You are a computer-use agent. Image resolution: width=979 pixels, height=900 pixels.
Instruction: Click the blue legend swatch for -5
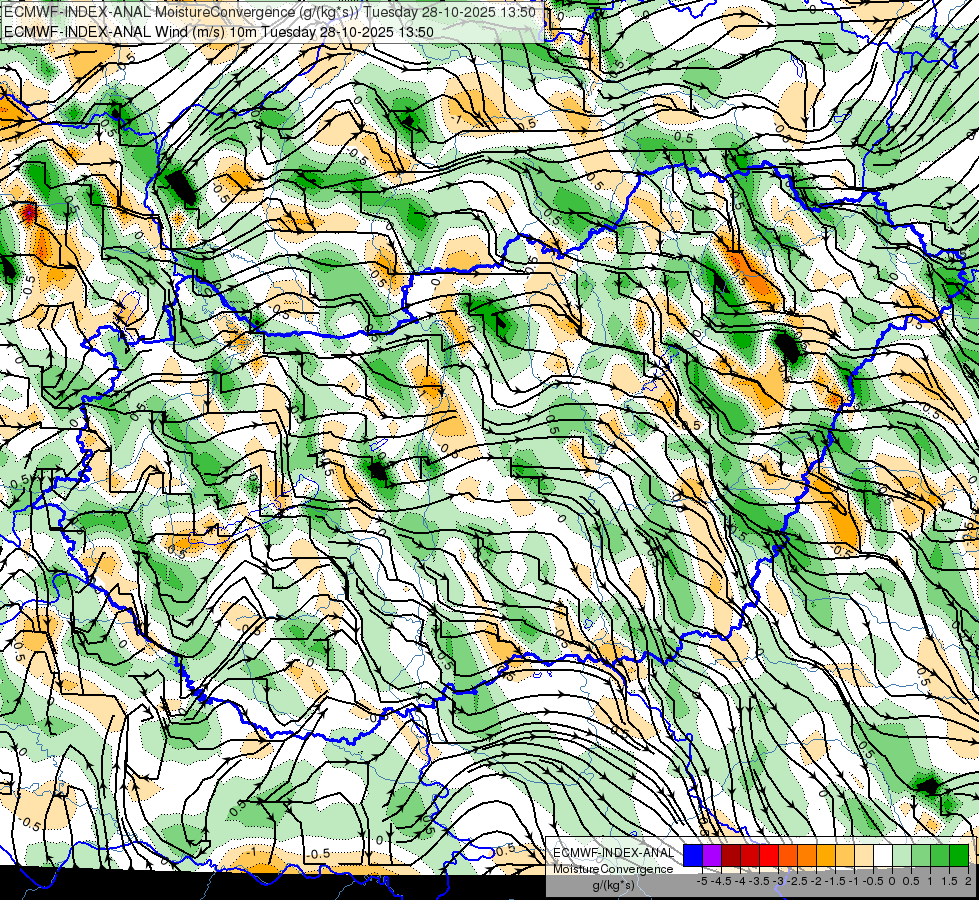coord(692,855)
